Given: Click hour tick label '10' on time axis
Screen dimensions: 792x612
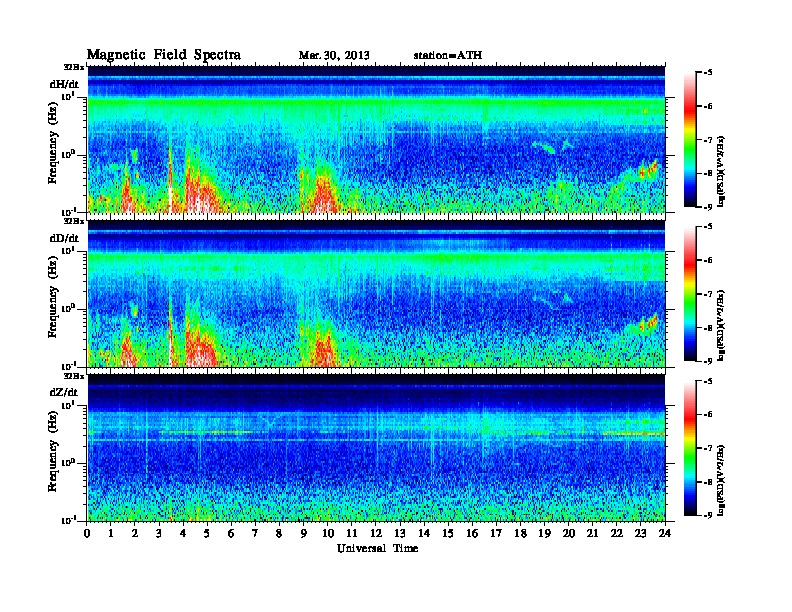Looking at the screenshot, I should click(328, 533).
